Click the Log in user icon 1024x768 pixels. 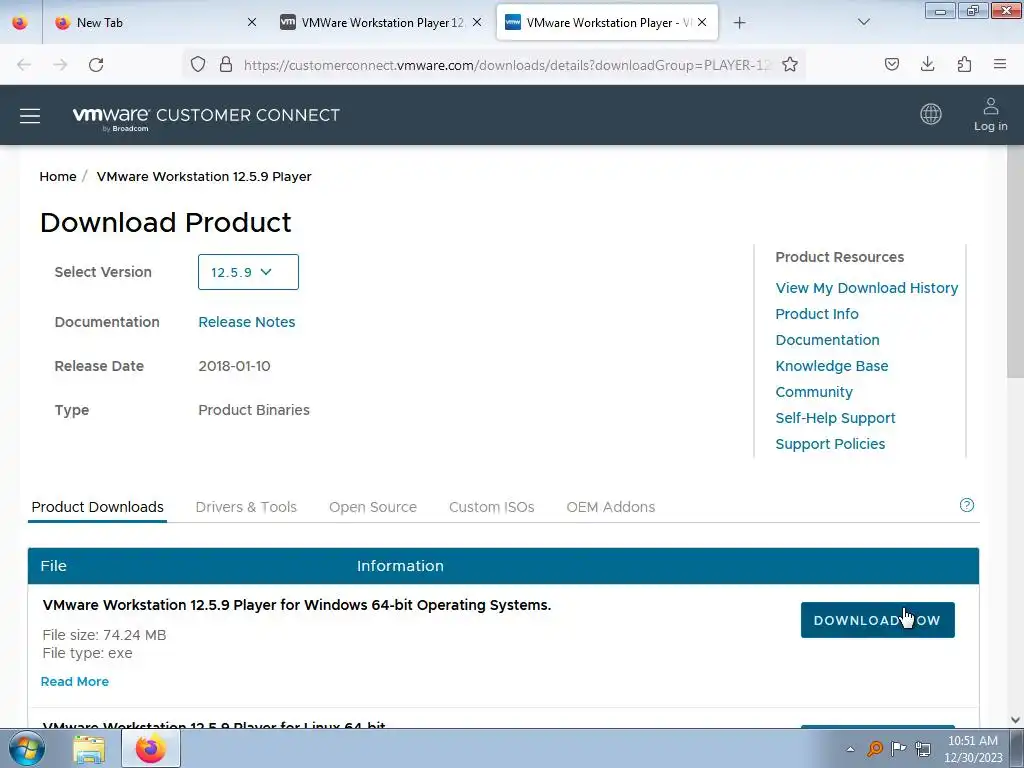(990, 114)
